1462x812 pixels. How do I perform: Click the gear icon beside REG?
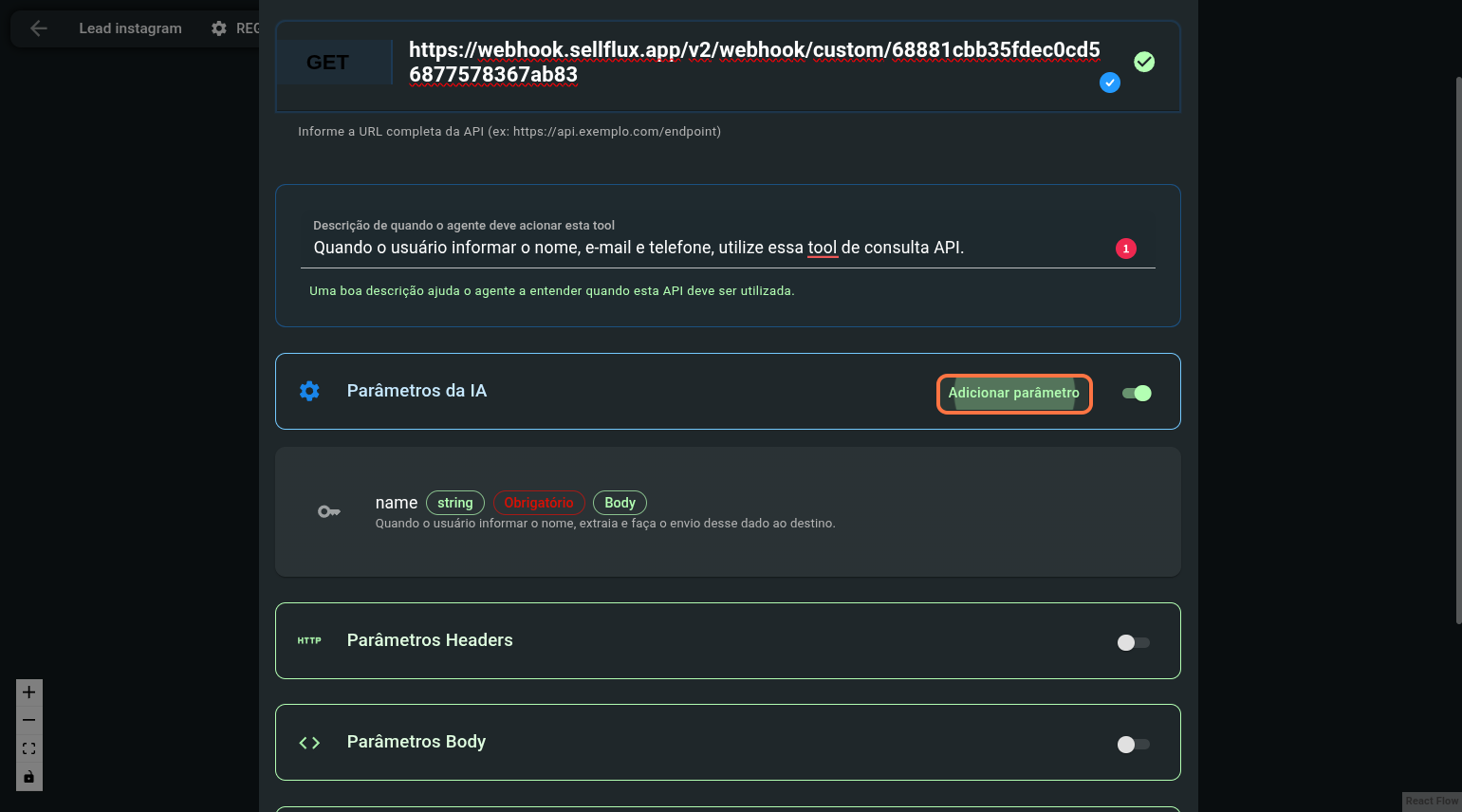click(219, 28)
